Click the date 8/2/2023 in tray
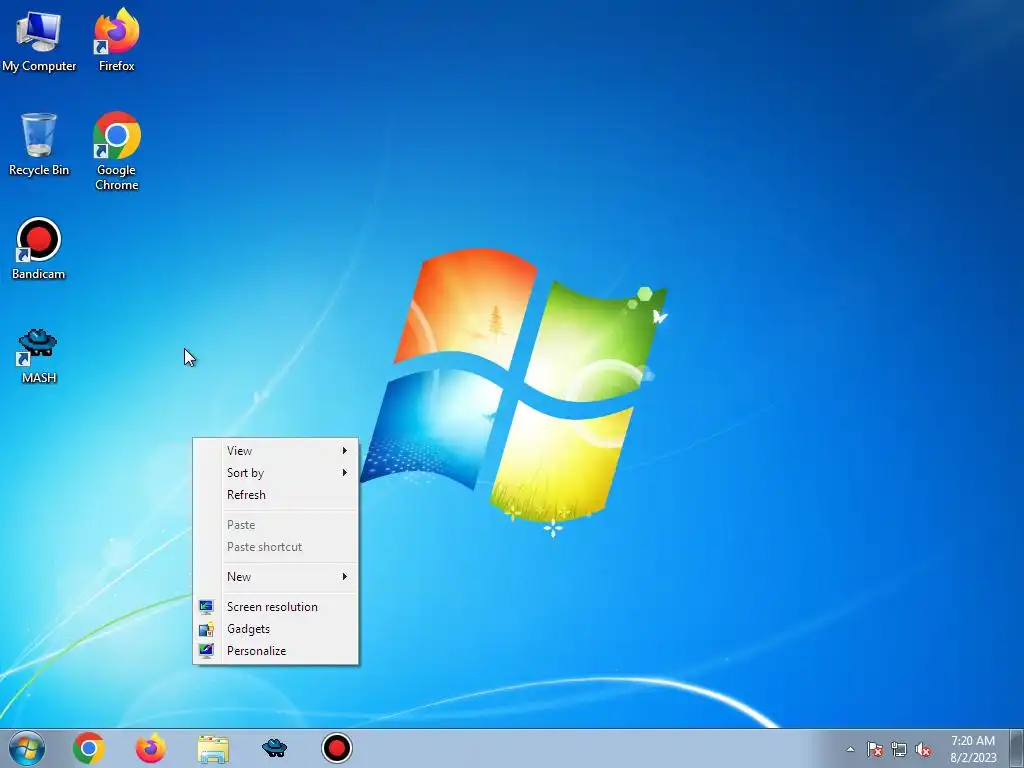 click(x=973, y=758)
